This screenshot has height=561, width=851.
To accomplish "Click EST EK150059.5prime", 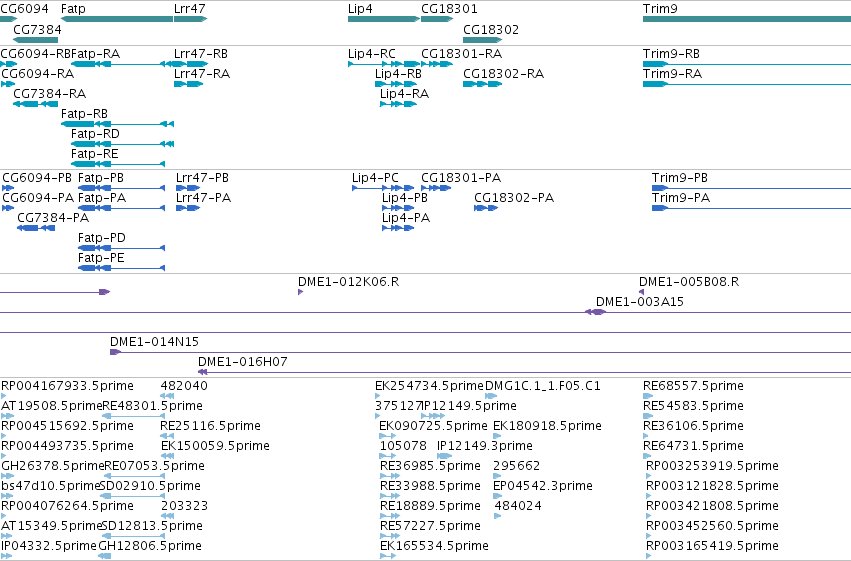I will point(215,447).
